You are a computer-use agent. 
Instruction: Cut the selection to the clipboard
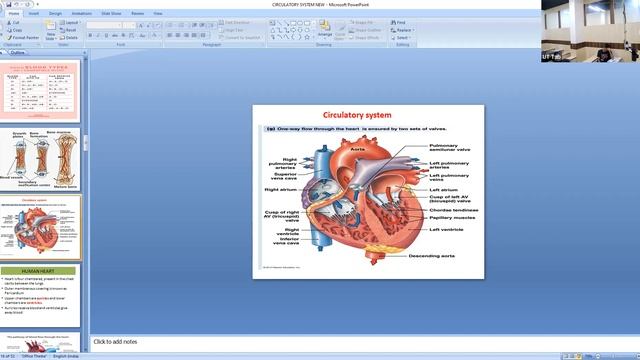coord(13,23)
